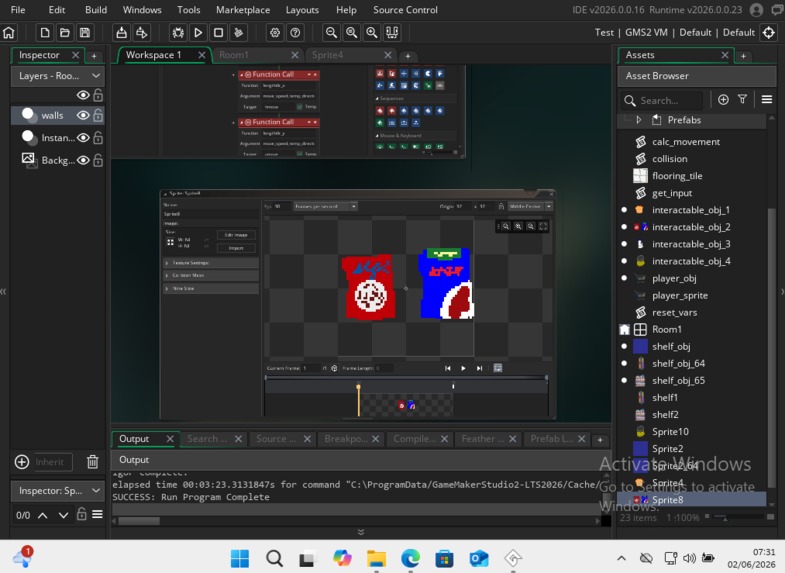The image size is (785, 573).
Task: Open the Marketplace menu
Action: tap(243, 10)
